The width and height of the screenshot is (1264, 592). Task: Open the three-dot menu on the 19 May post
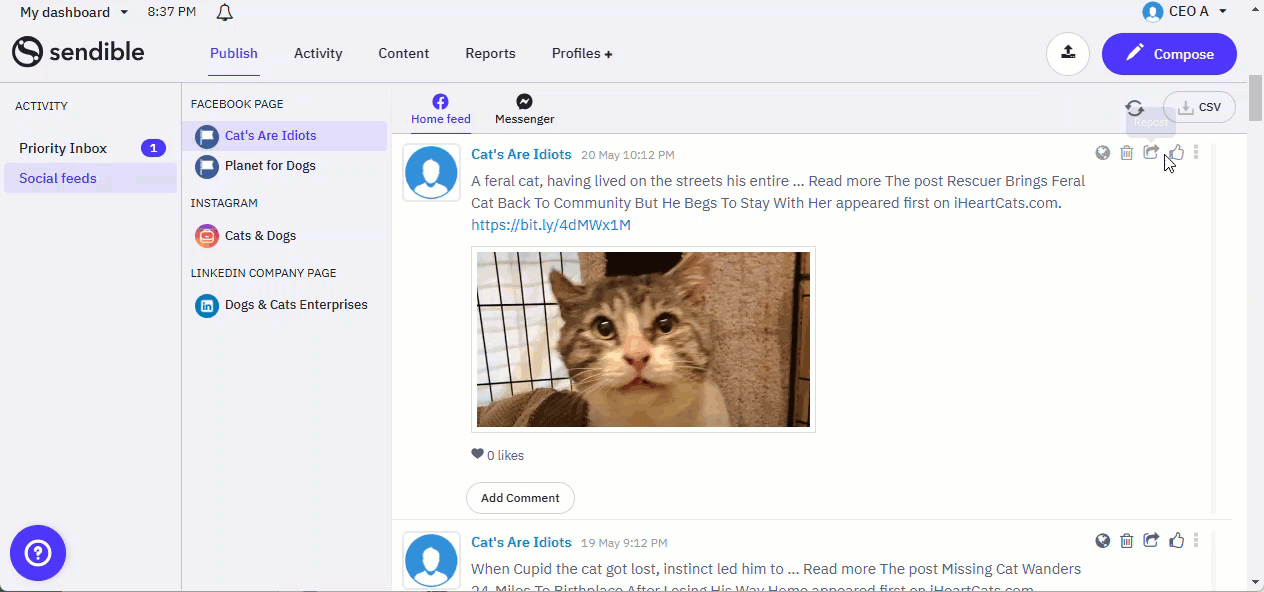tap(1196, 541)
